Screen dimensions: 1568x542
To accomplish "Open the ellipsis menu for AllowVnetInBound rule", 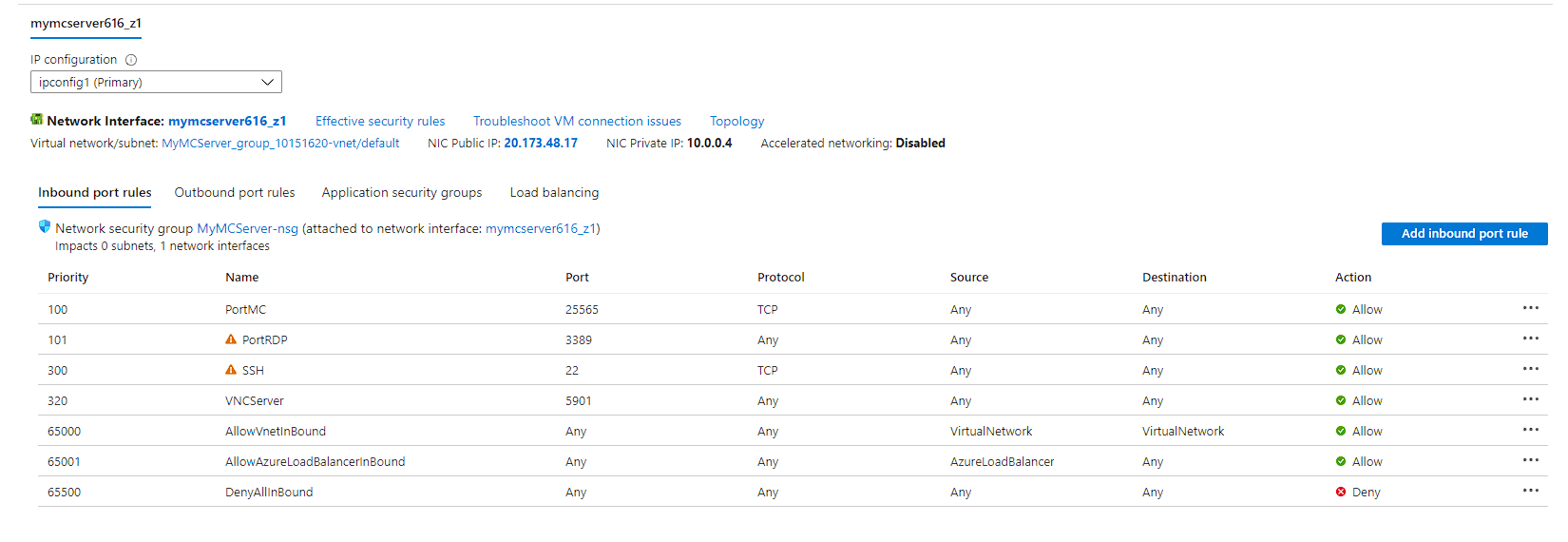I will coord(1530,430).
